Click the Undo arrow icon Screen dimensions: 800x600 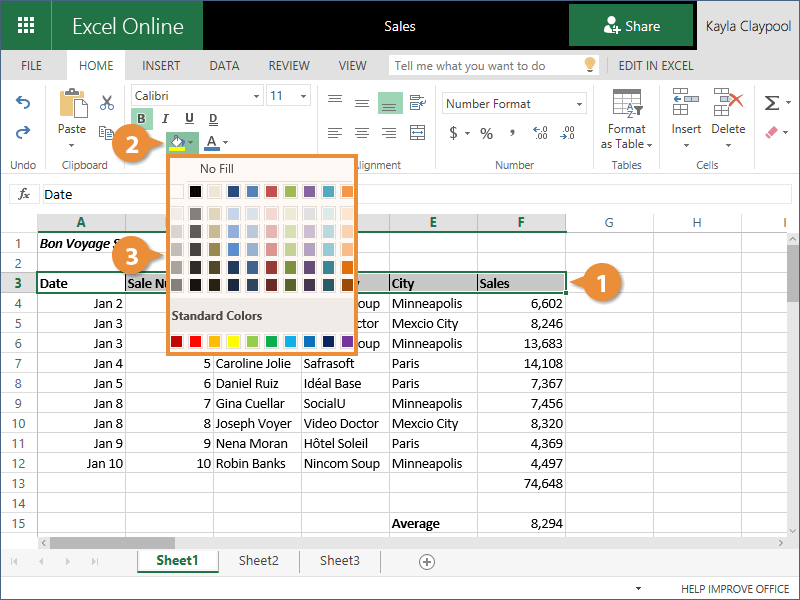coord(23,103)
